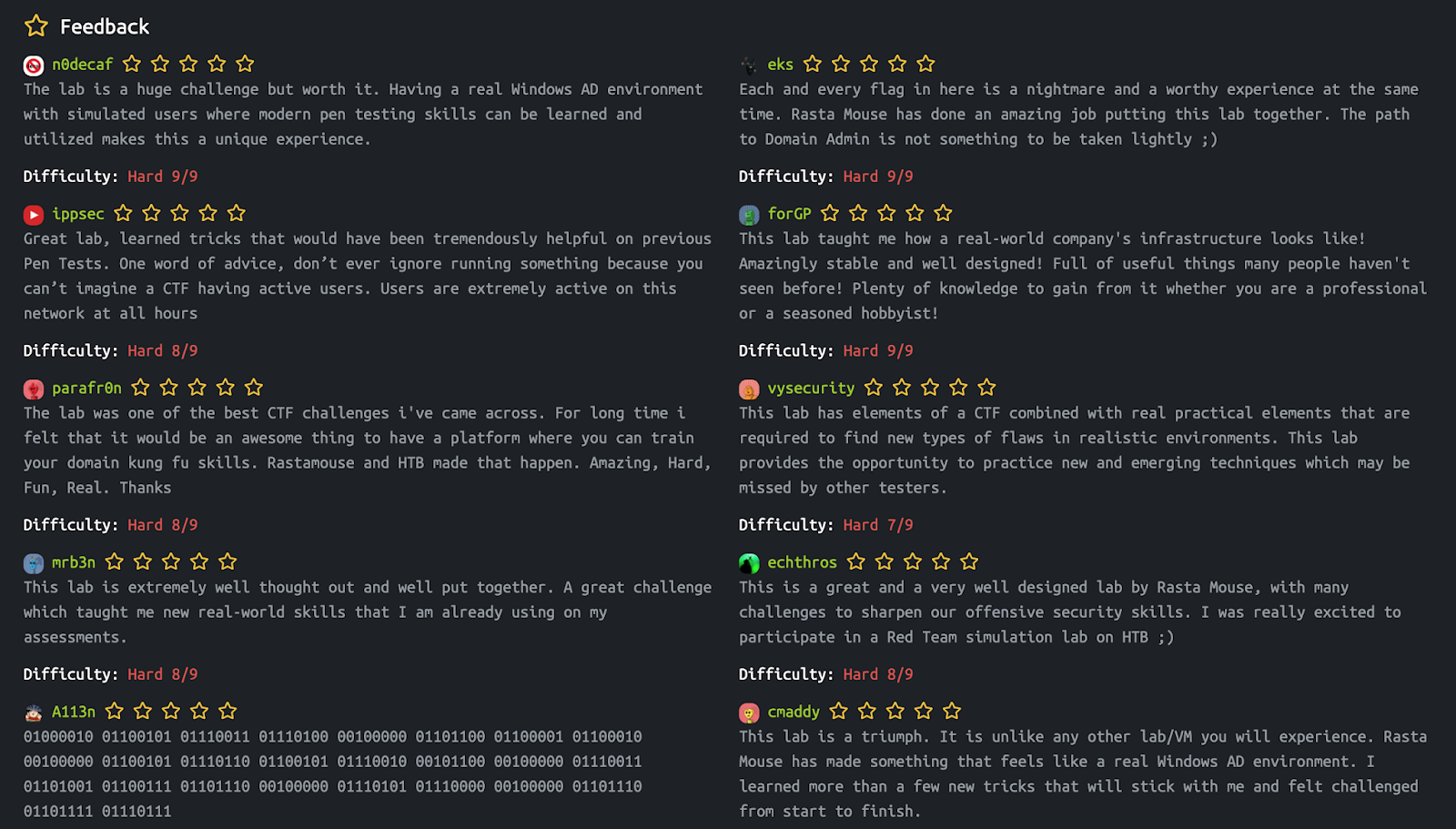Viewport: 1456px width, 829px height.
Task: Click cmaddy's avatar icon
Action: (x=749, y=713)
